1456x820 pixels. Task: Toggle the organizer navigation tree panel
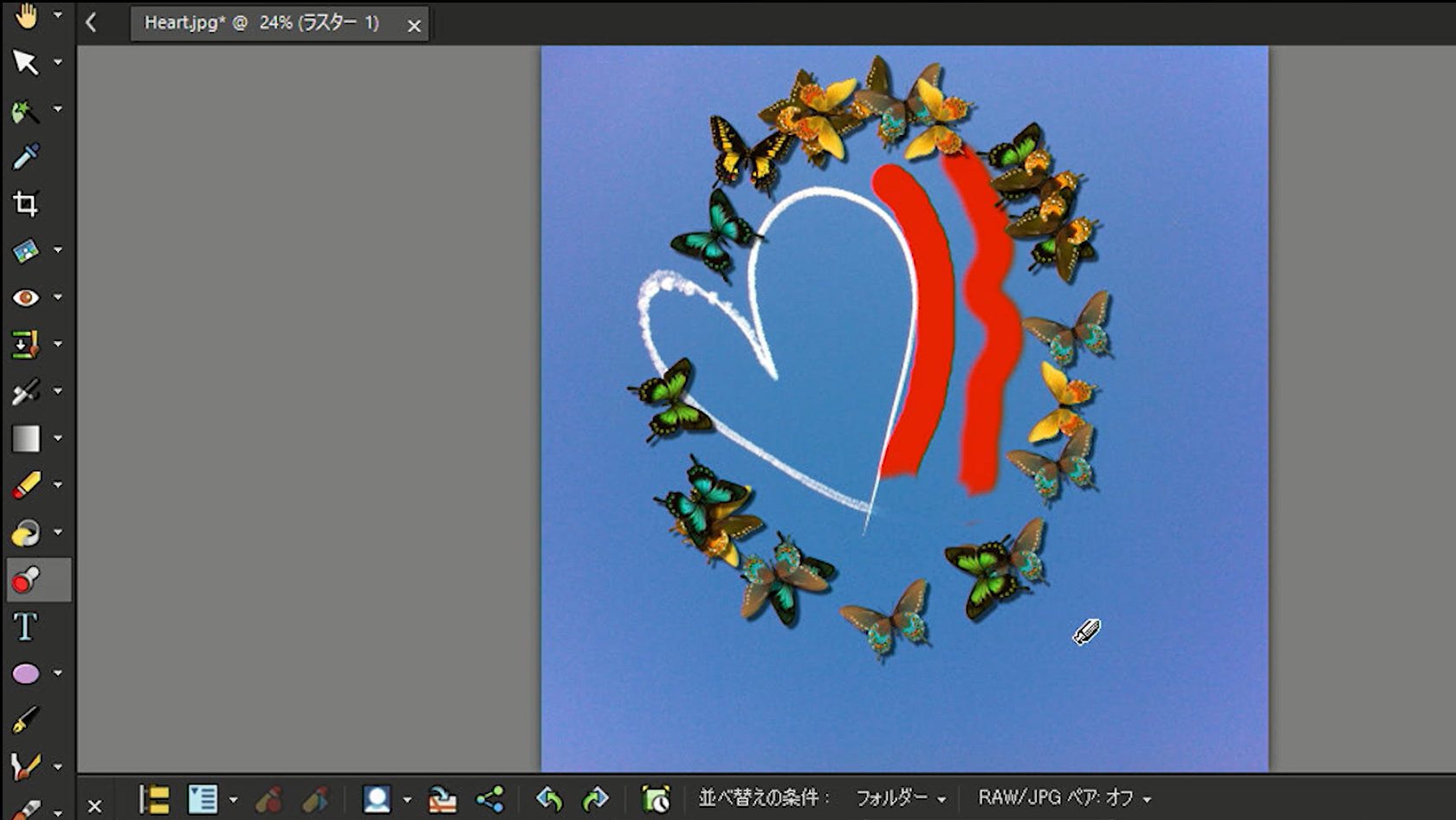pyautogui.click(x=155, y=798)
